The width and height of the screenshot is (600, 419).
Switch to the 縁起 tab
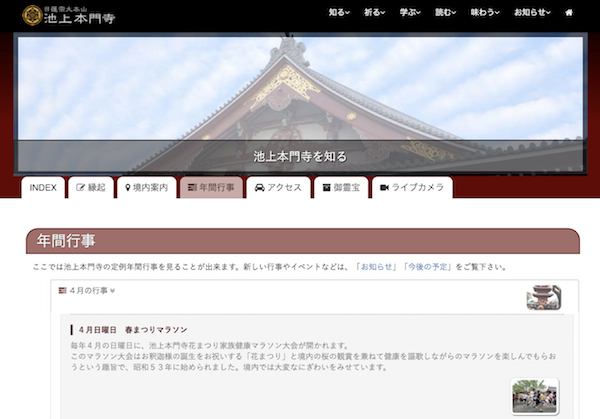91,187
